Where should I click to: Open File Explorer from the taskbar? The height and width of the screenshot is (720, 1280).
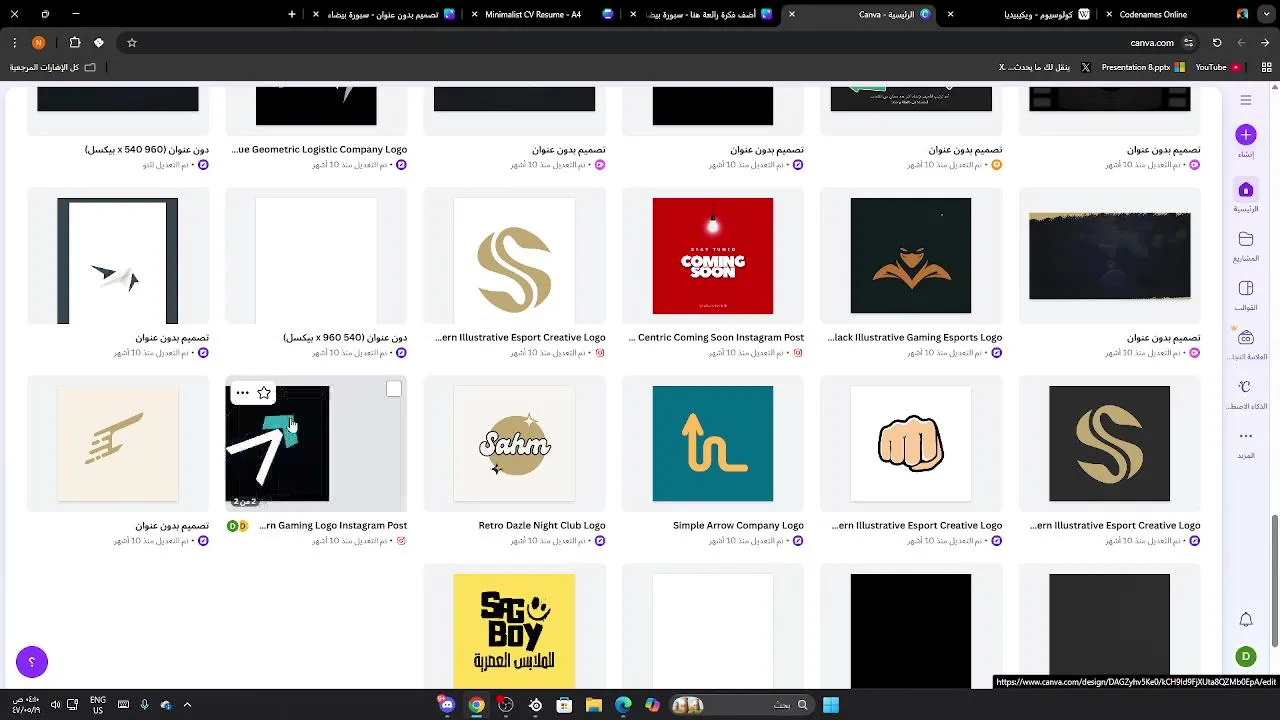pos(594,705)
